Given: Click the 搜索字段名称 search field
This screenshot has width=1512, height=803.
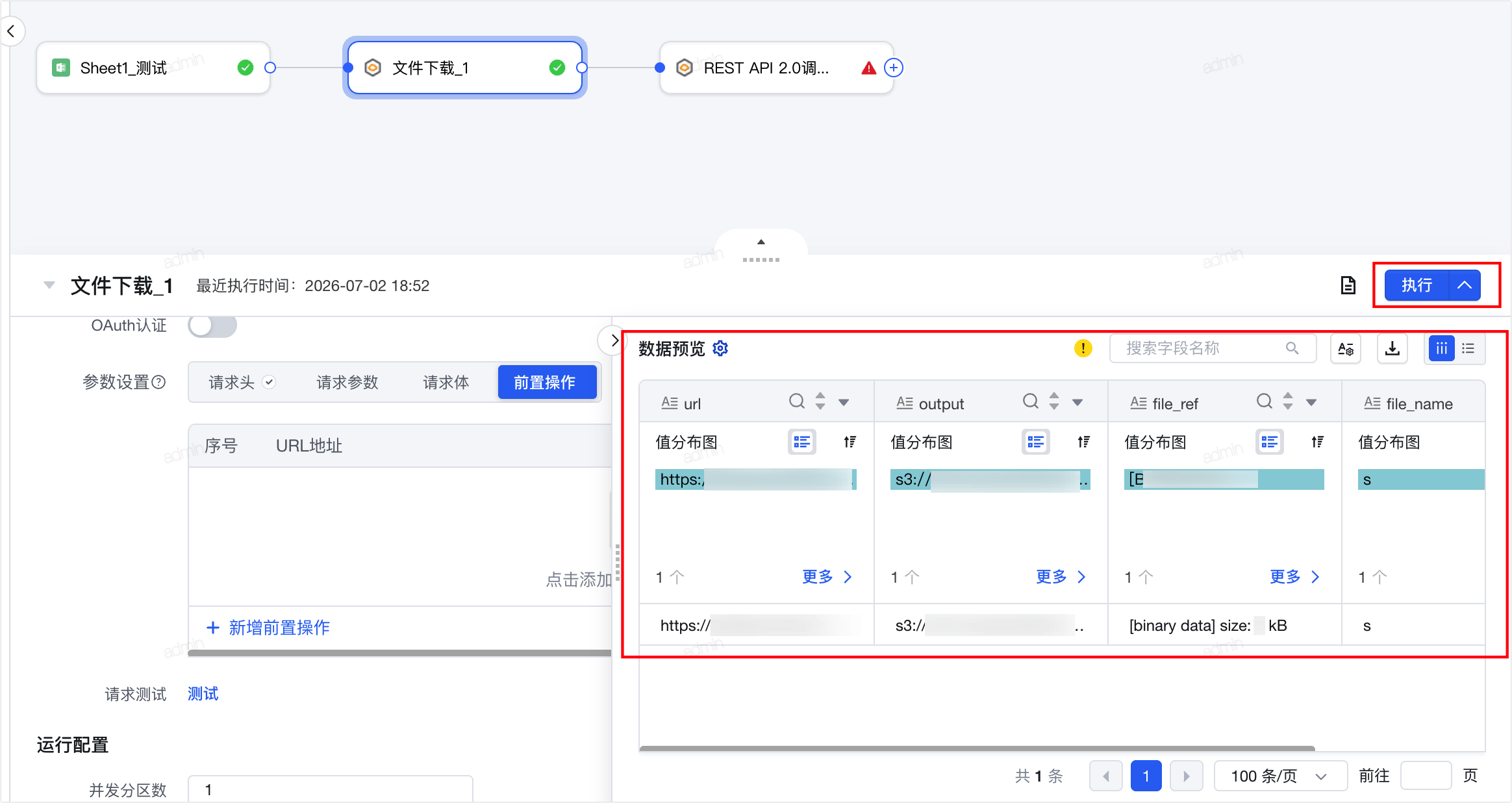Looking at the screenshot, I should click(1213, 348).
